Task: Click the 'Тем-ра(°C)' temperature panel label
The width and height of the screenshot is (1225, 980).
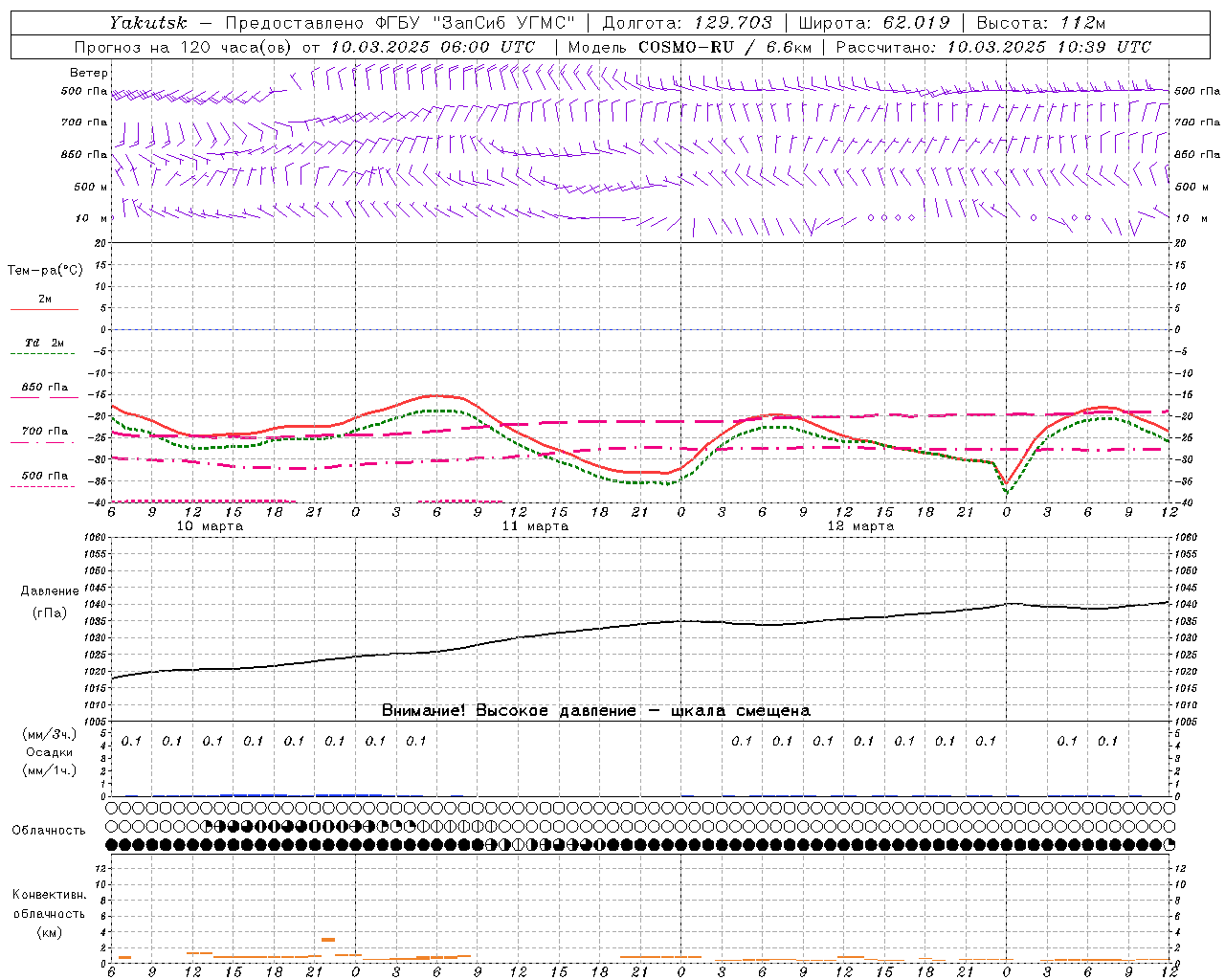Action: (45, 271)
